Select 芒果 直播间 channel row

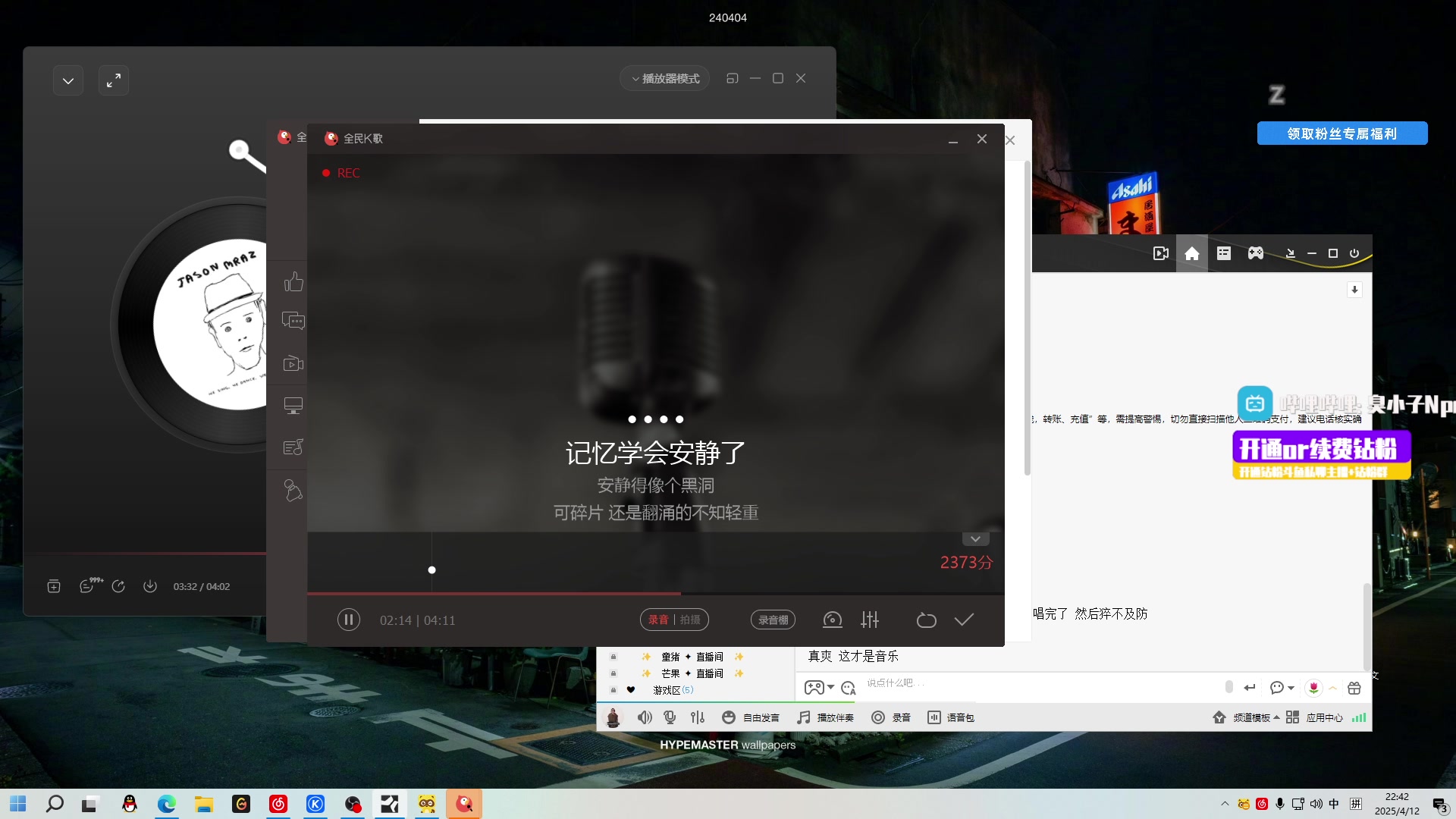point(692,673)
